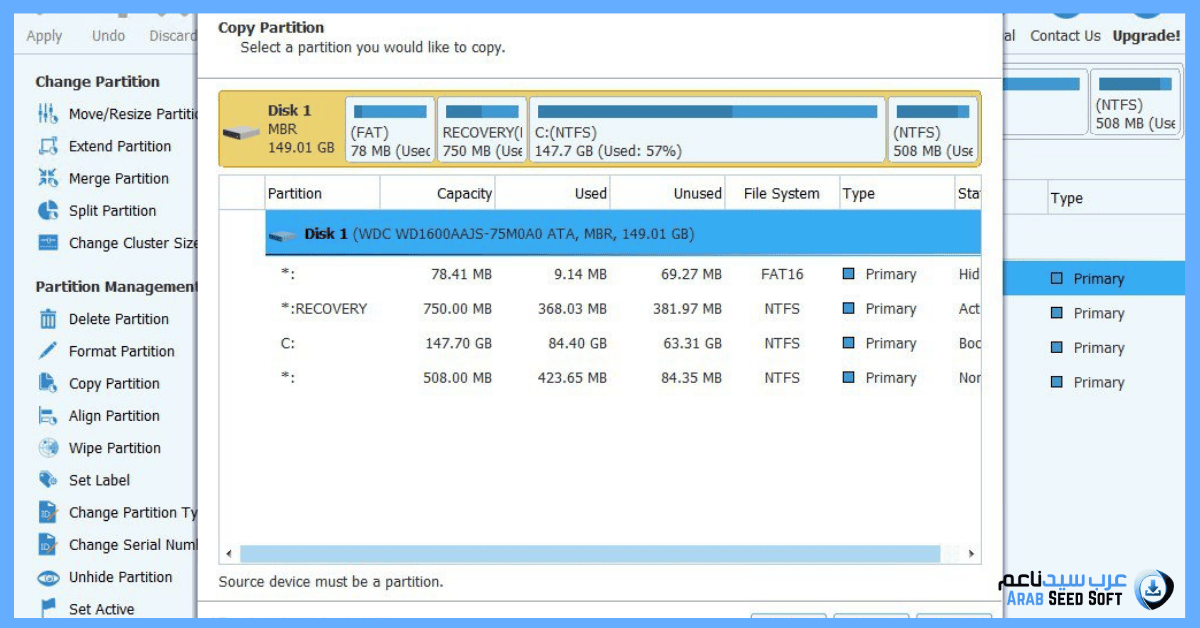Viewport: 1200px width, 628px height.
Task: Select the C:(NTFS) partition block in disk map
Action: 707,130
